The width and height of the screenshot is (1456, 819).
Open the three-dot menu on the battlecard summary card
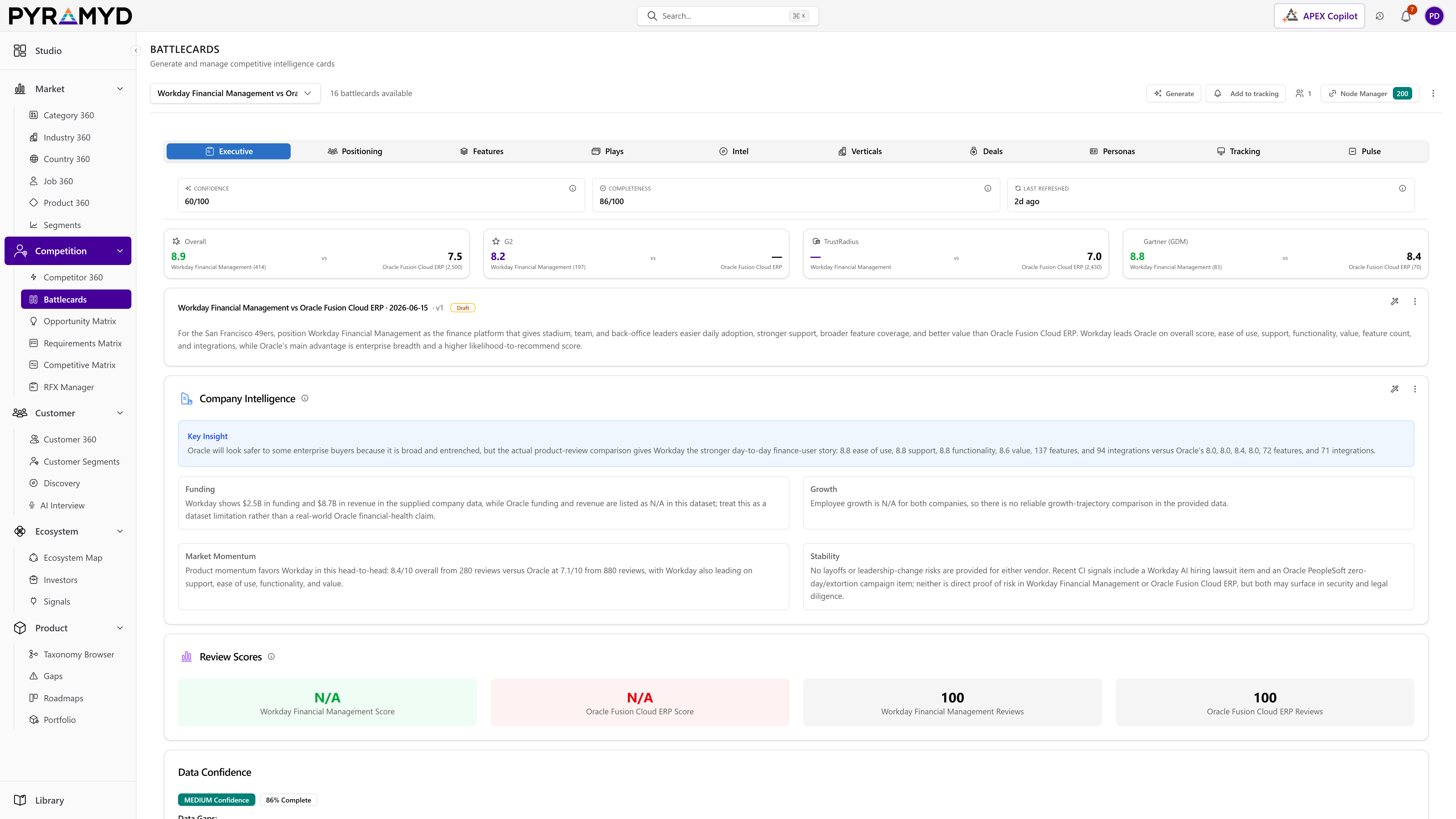[1415, 301]
